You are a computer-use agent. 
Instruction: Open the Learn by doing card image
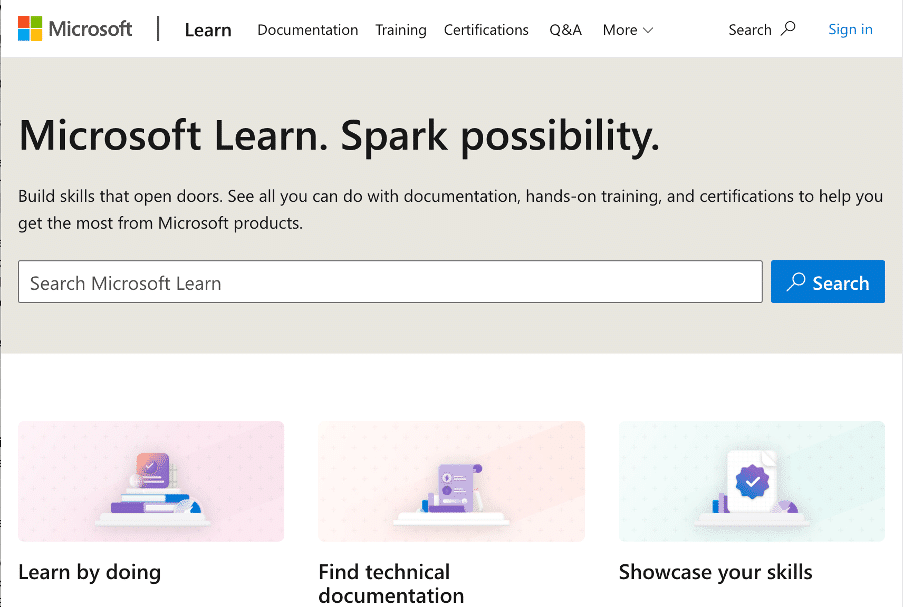click(151, 481)
